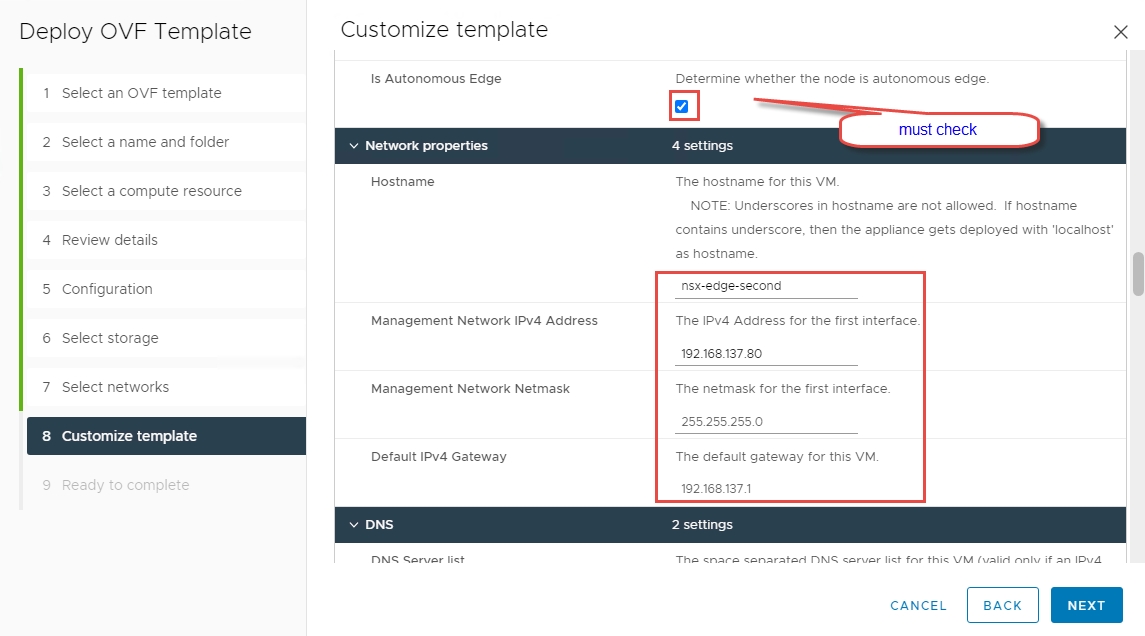Return to step 4 Review details
This screenshot has width=1145, height=636.
pos(109,240)
